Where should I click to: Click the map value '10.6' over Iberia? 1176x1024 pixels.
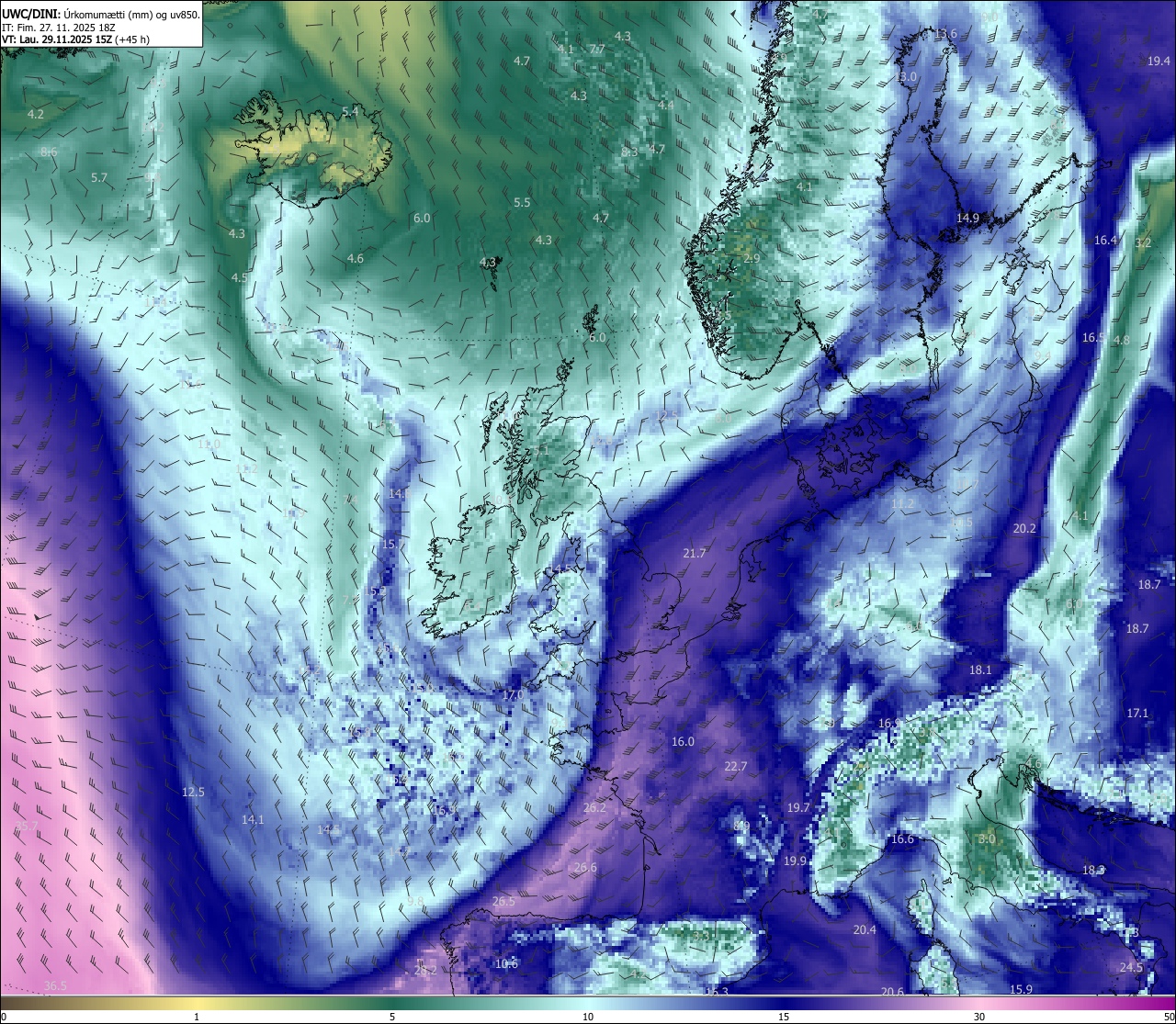coord(506,963)
